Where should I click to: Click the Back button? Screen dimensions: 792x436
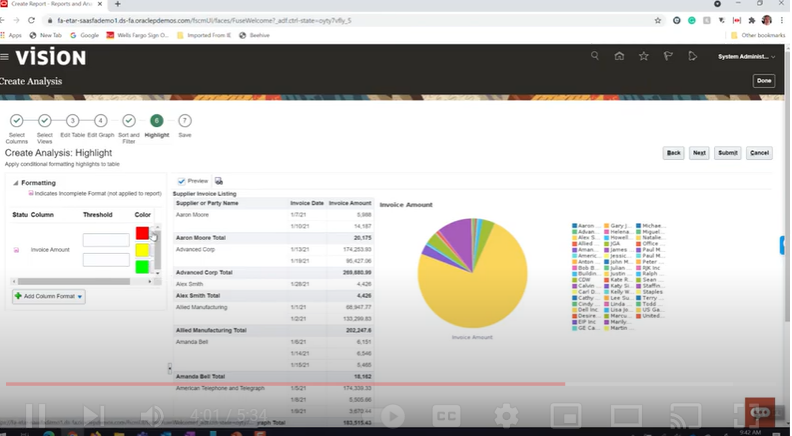[x=673, y=153]
